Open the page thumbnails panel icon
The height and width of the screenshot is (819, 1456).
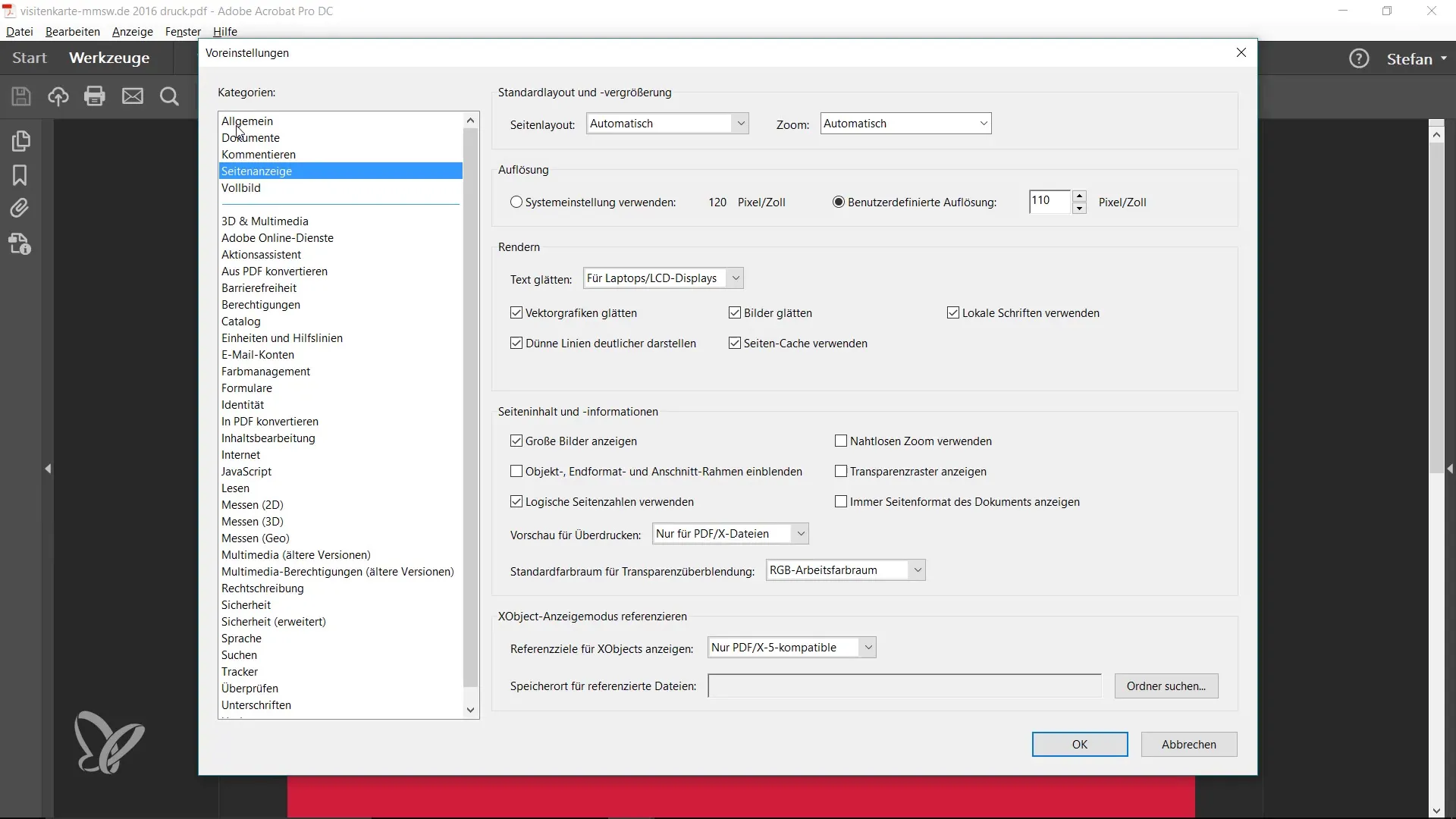pyautogui.click(x=20, y=141)
